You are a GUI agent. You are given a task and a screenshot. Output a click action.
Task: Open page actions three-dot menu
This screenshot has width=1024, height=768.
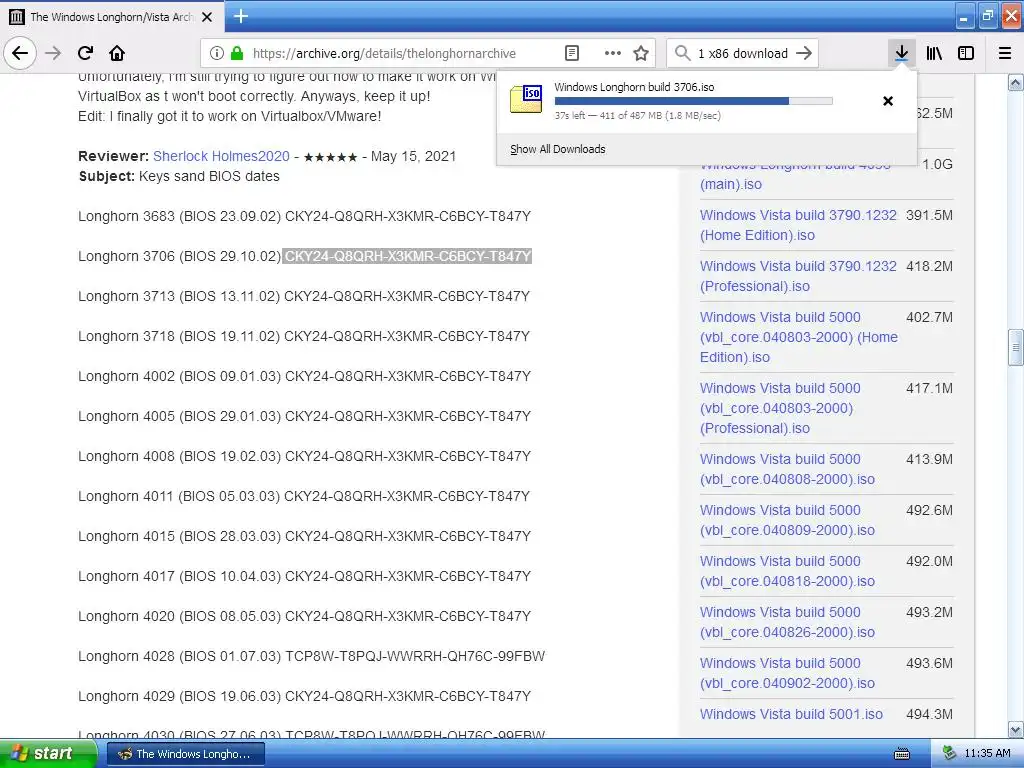pos(613,53)
